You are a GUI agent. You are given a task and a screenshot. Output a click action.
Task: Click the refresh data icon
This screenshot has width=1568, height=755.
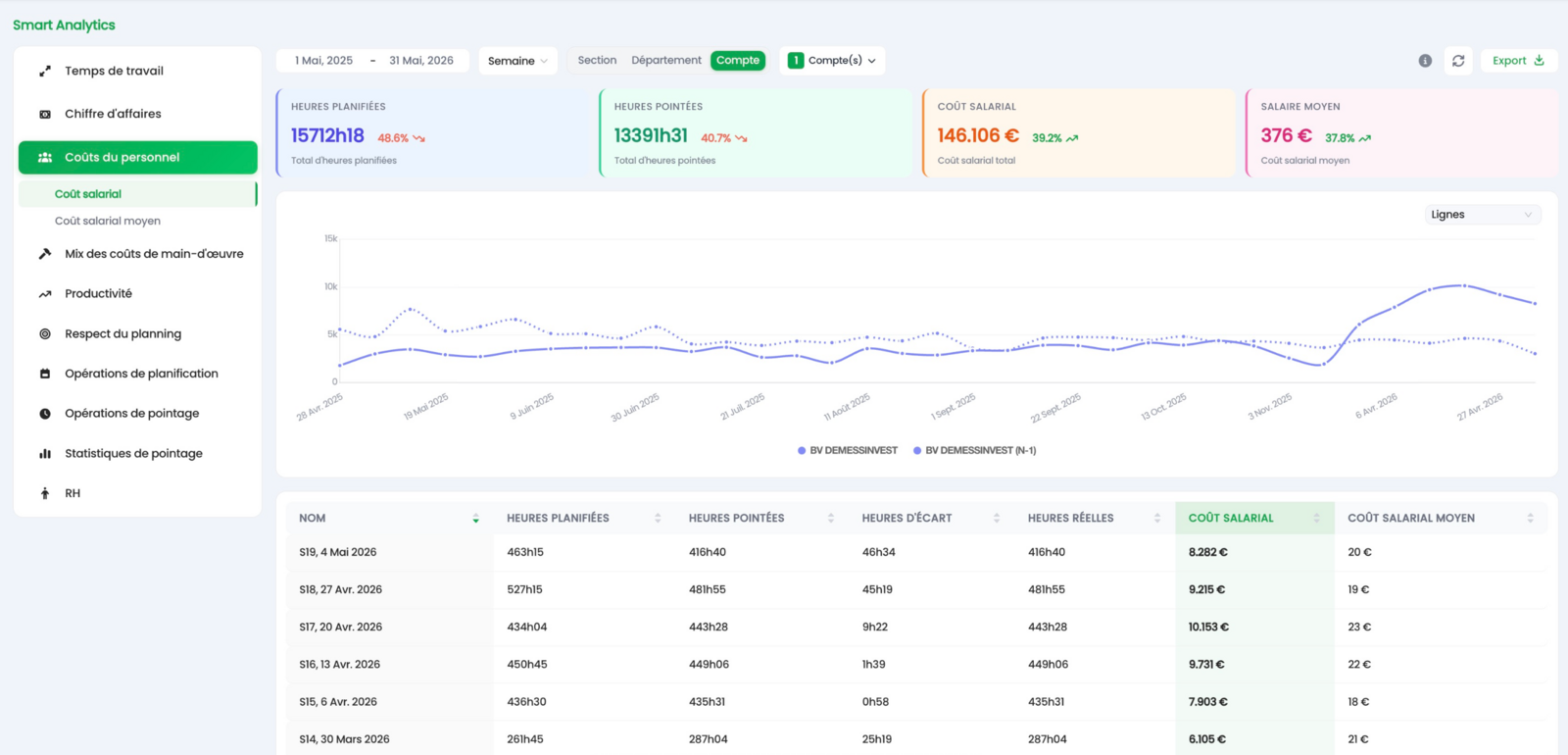pyautogui.click(x=1458, y=61)
